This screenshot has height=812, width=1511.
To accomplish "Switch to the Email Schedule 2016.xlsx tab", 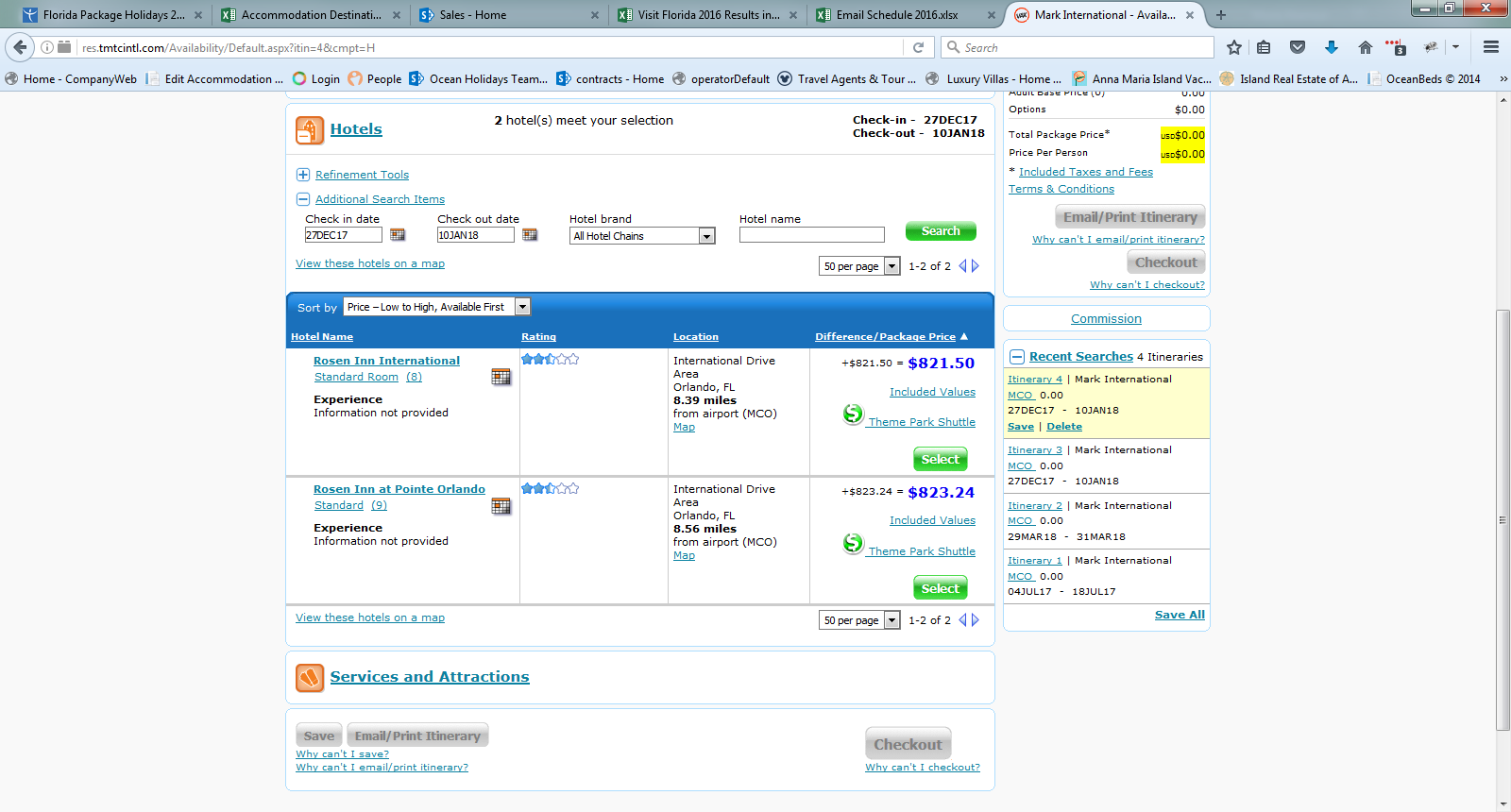I will (x=906, y=15).
